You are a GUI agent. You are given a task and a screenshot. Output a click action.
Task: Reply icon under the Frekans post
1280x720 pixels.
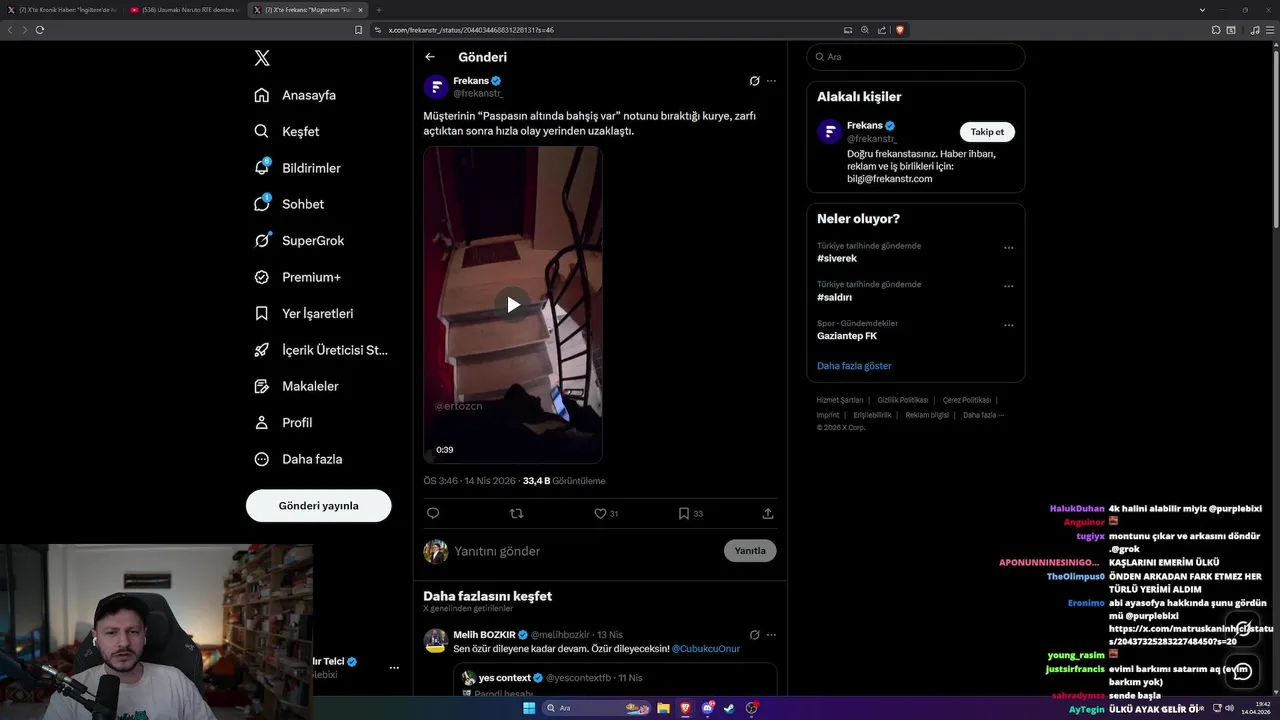(x=433, y=513)
